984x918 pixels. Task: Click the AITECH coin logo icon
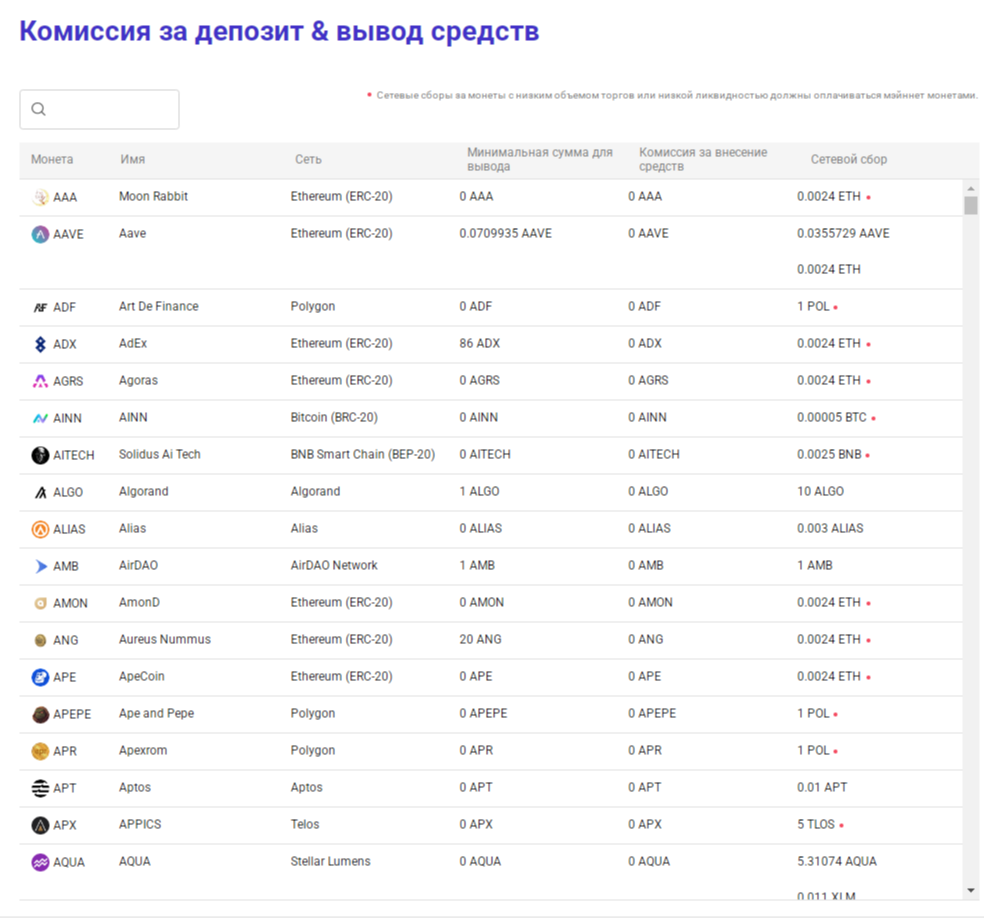40,455
